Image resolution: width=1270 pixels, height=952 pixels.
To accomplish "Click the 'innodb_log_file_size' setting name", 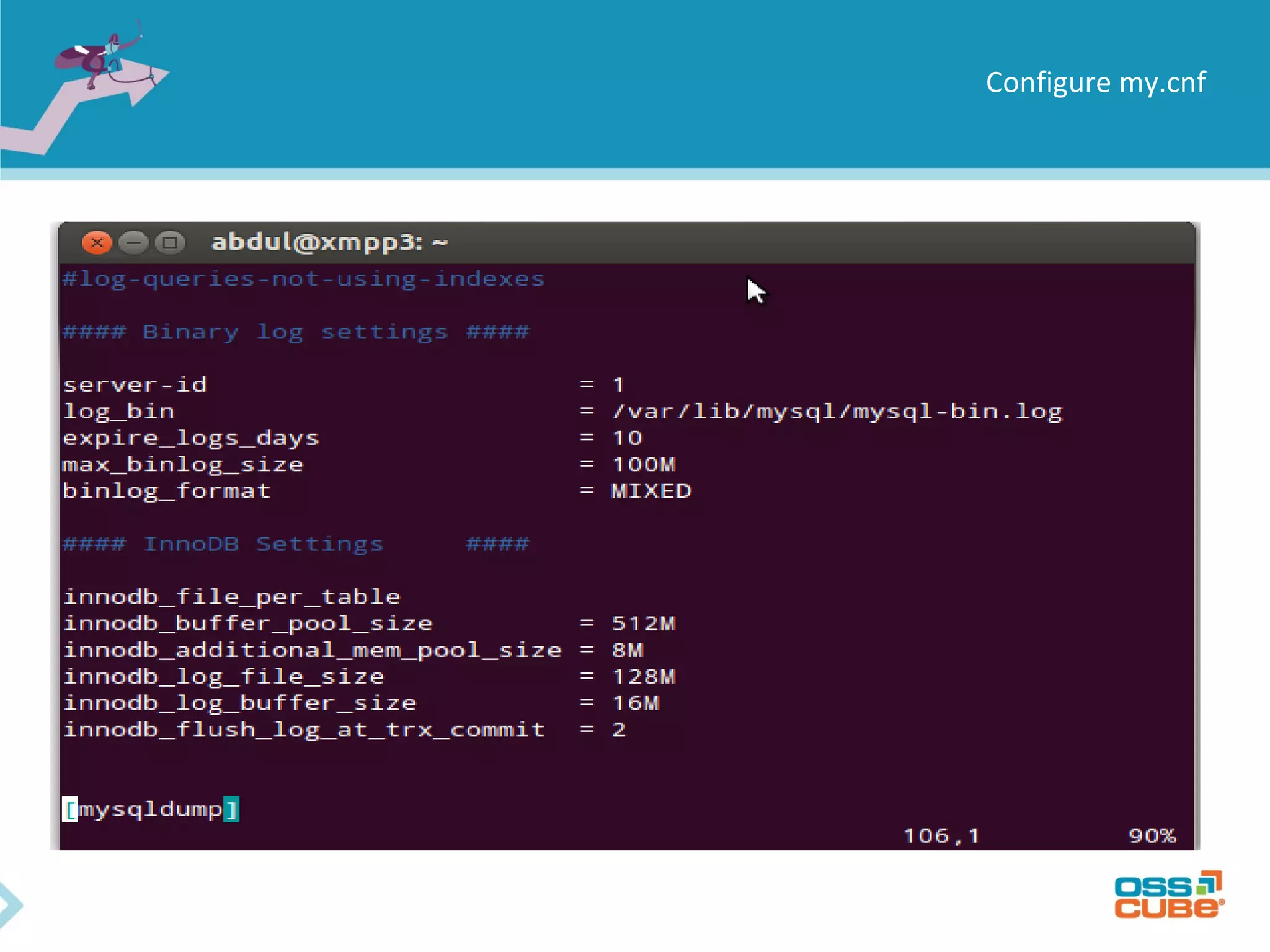I will pos(224,677).
